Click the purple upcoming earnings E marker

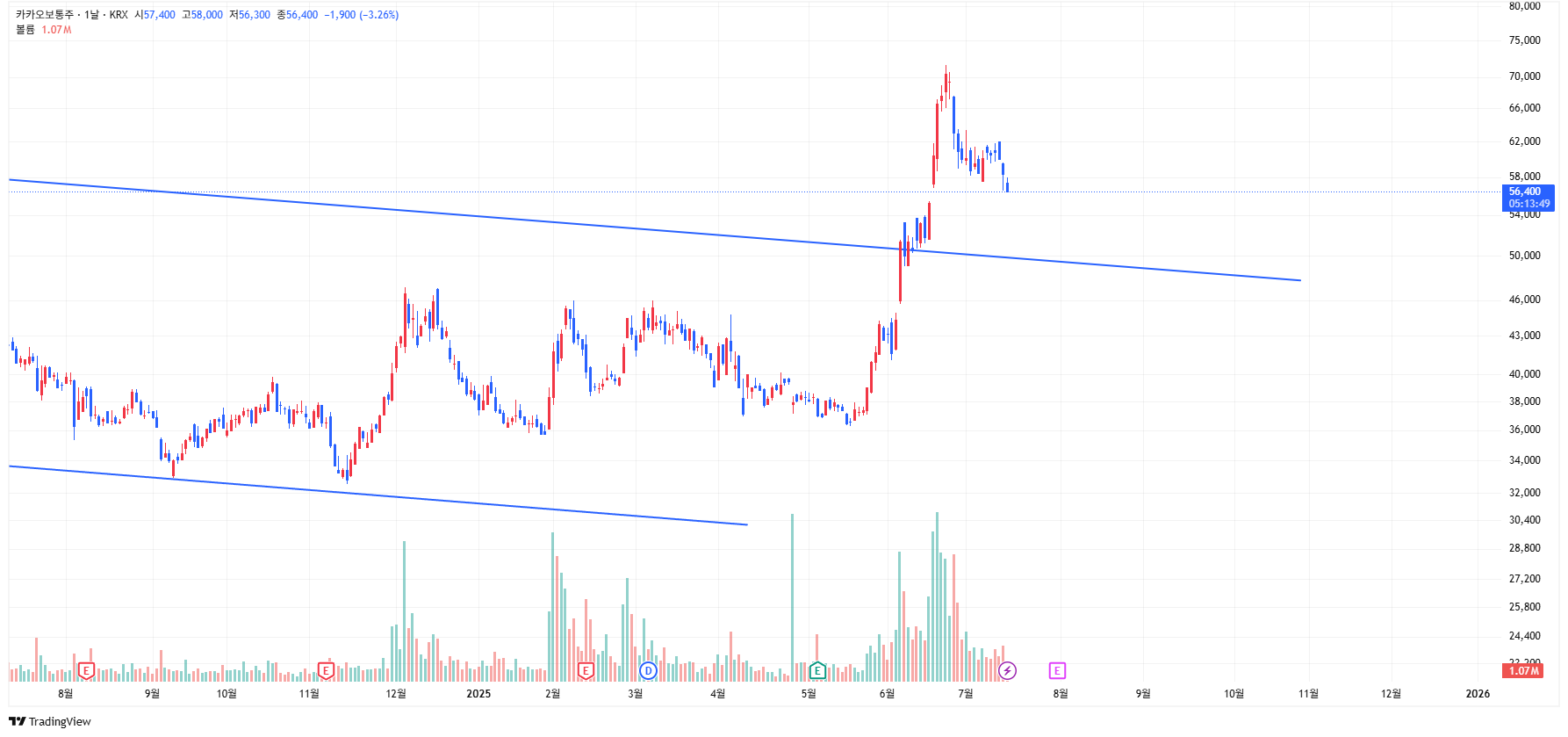(x=1057, y=671)
